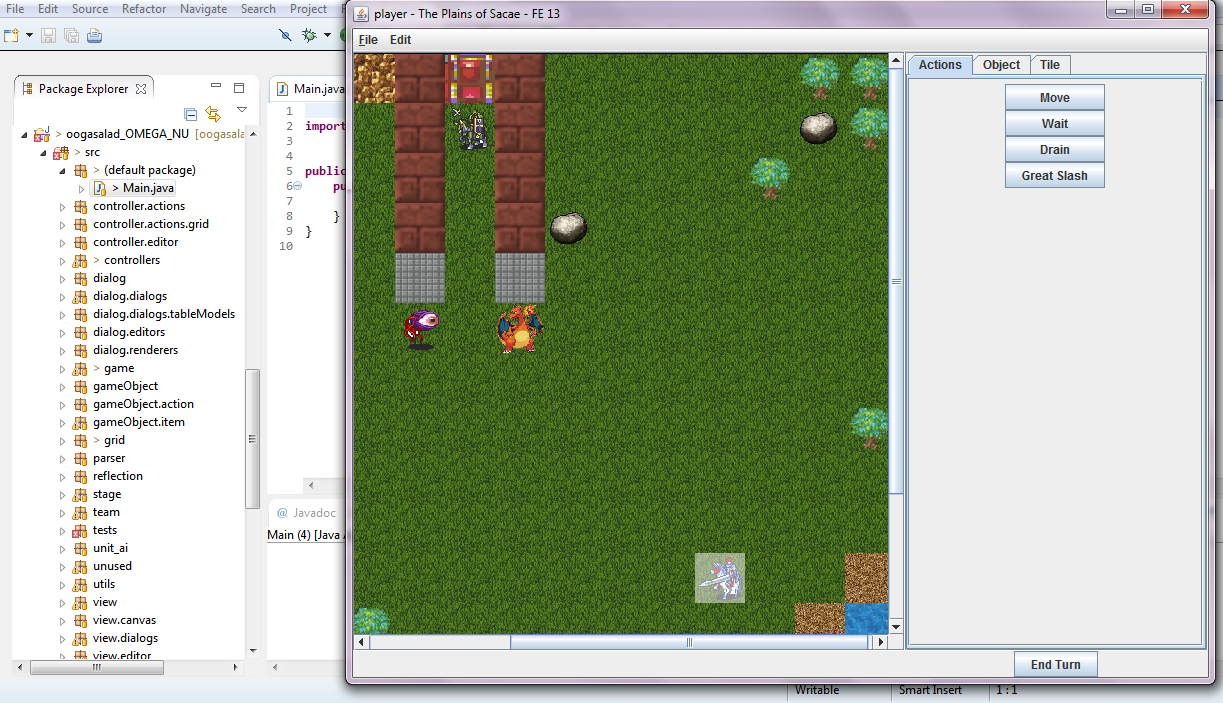Screen dimensions: 1223x703
Task: Select the gameObject.item package row
Action: (139, 422)
